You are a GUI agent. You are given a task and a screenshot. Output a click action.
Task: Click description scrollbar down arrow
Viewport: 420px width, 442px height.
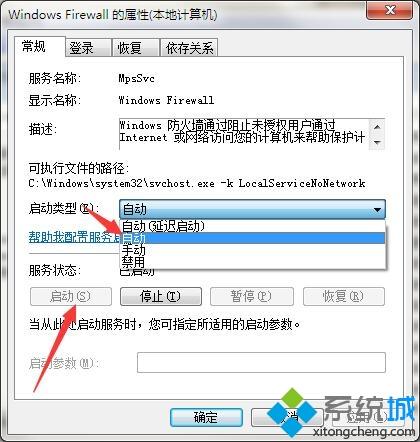click(x=377, y=142)
